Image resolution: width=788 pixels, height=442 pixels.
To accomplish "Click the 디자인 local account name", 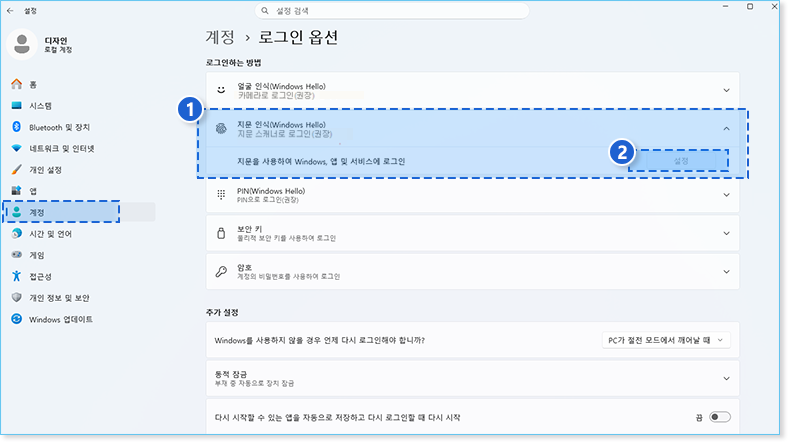I will pos(56,40).
